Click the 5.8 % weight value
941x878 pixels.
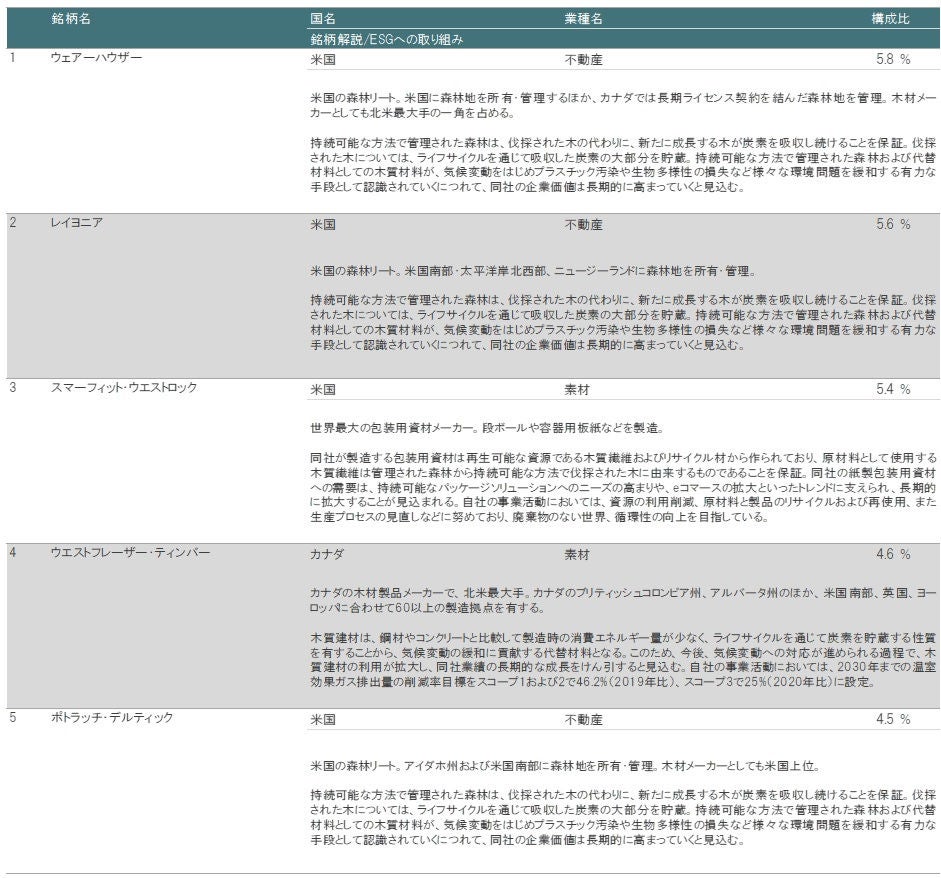coord(892,59)
